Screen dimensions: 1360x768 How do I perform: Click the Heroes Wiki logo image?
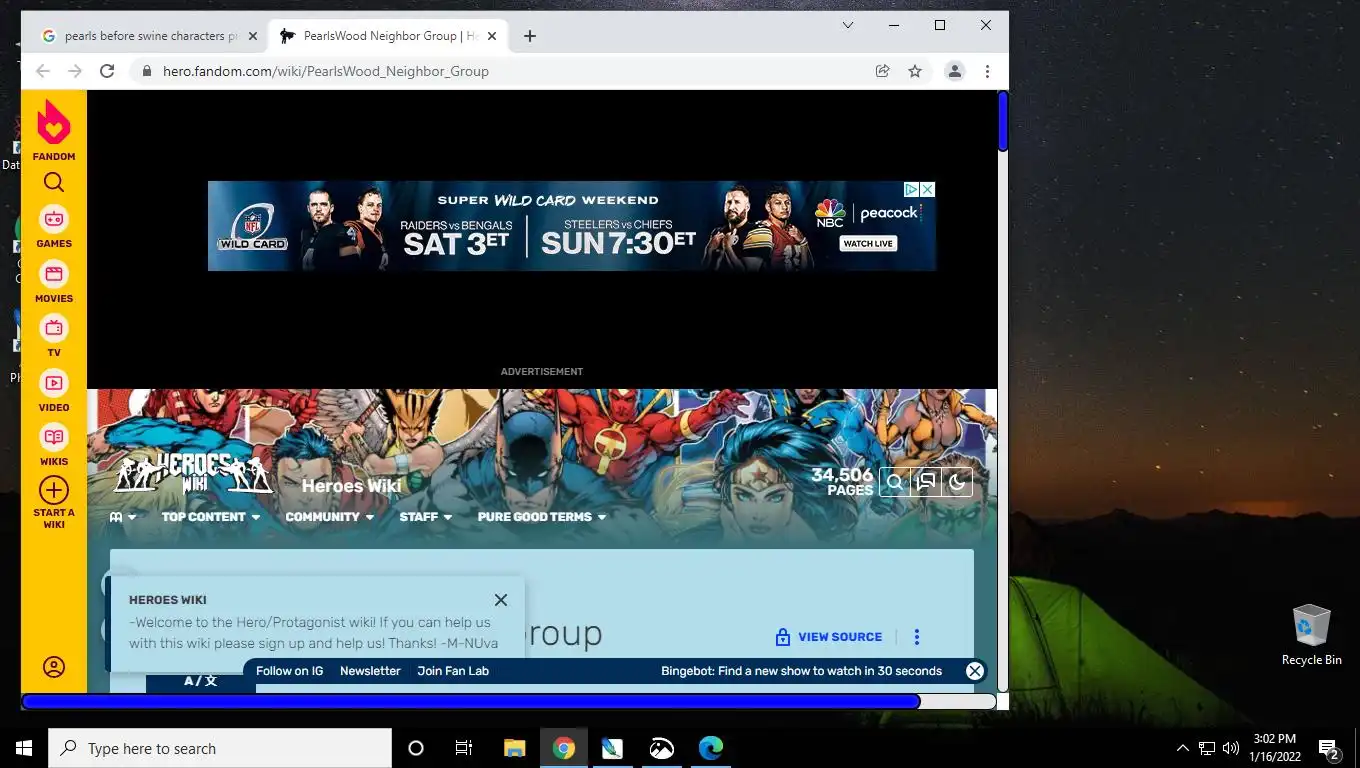[192, 474]
